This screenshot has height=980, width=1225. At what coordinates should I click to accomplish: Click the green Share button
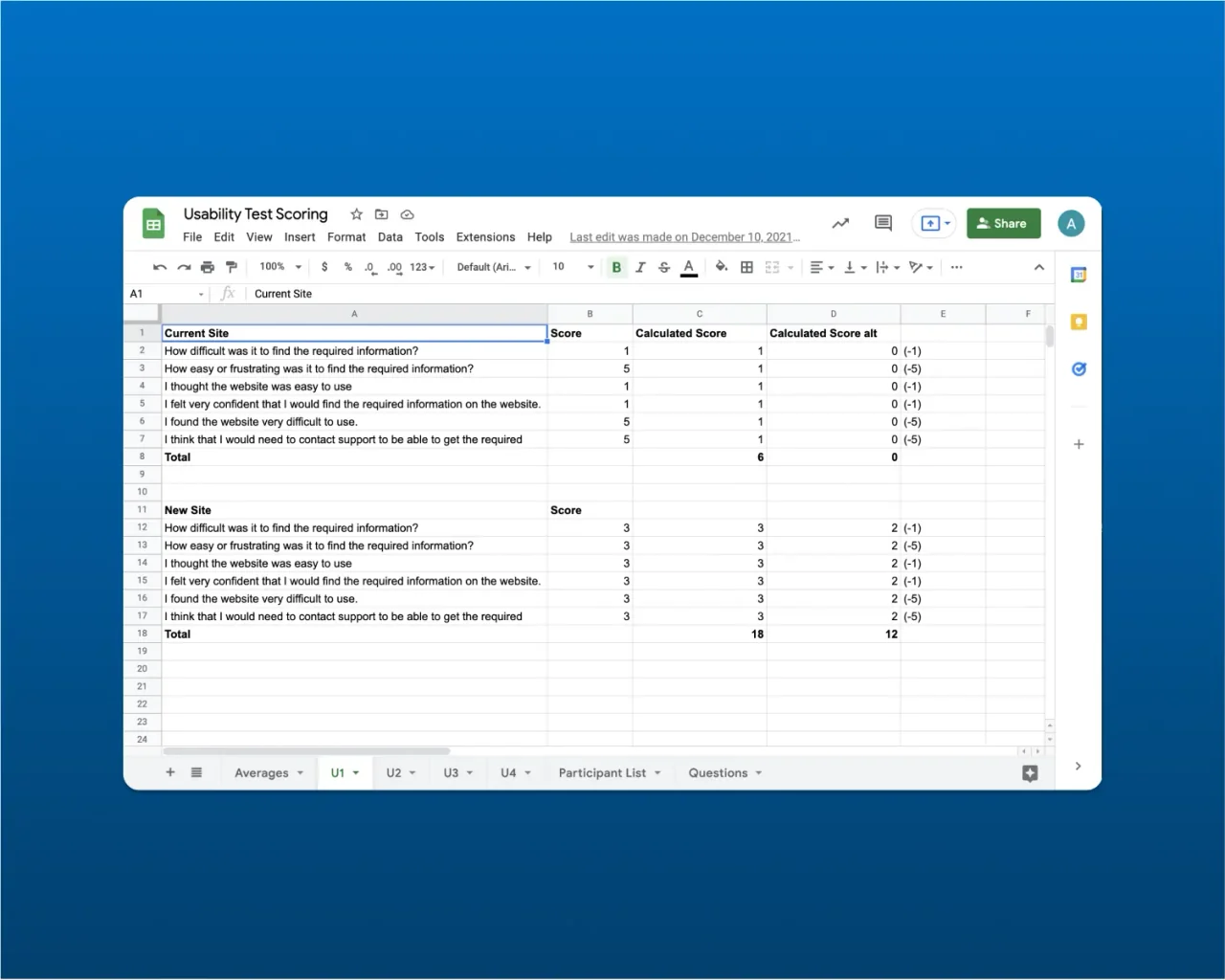[1003, 223]
